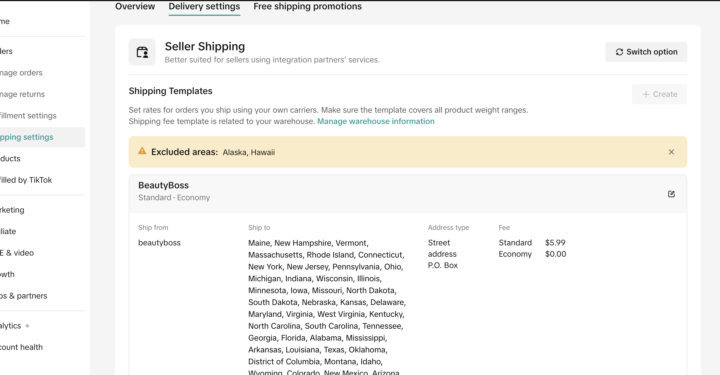The image size is (720, 375).
Task: Click the Switch option button
Action: (646, 52)
